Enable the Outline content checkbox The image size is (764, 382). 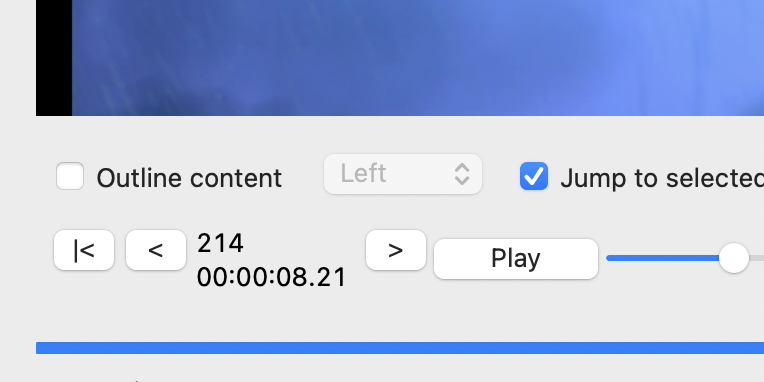click(x=70, y=176)
